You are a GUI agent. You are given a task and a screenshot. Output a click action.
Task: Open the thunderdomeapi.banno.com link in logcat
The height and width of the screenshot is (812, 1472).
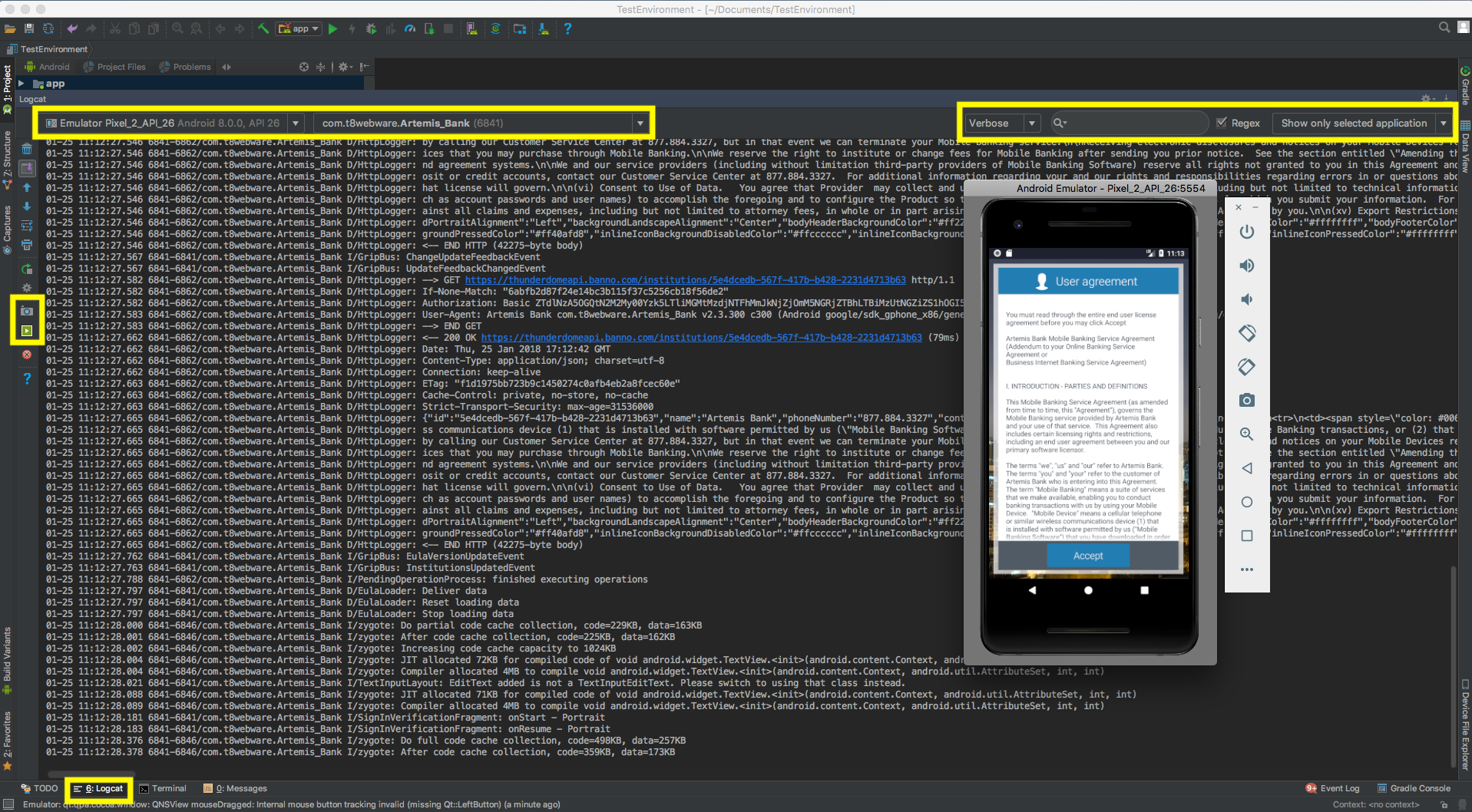tap(683, 280)
